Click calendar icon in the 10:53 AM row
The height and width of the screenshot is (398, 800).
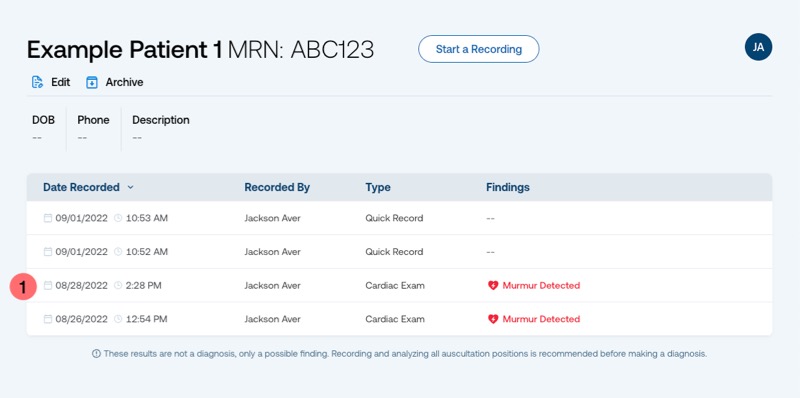(x=47, y=218)
